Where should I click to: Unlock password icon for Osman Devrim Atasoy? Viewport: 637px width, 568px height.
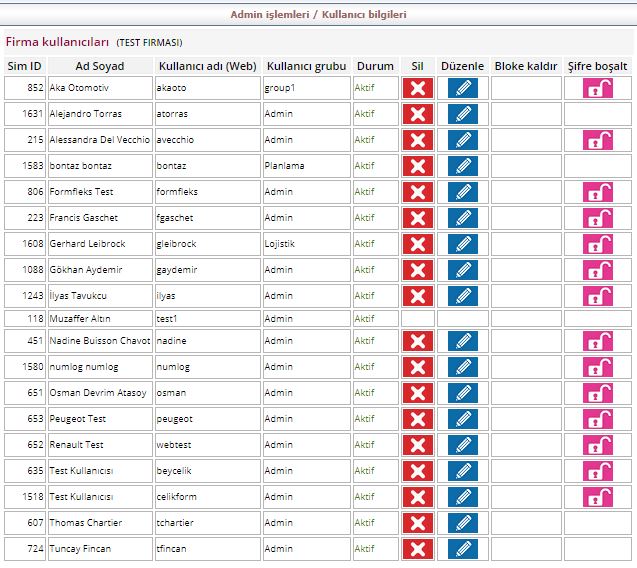[x=597, y=393]
